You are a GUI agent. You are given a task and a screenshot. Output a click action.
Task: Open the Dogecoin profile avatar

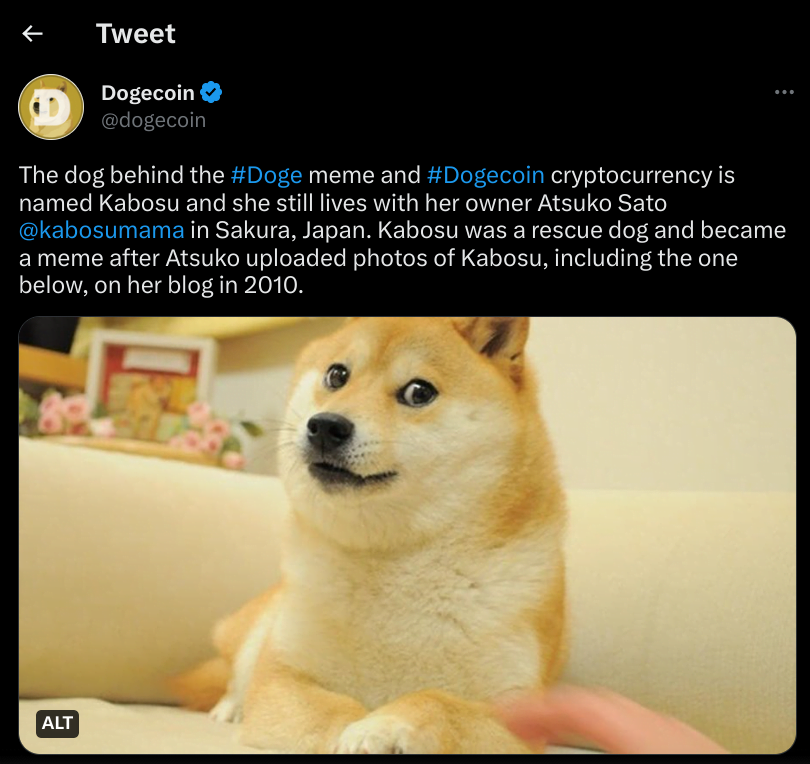(x=51, y=107)
